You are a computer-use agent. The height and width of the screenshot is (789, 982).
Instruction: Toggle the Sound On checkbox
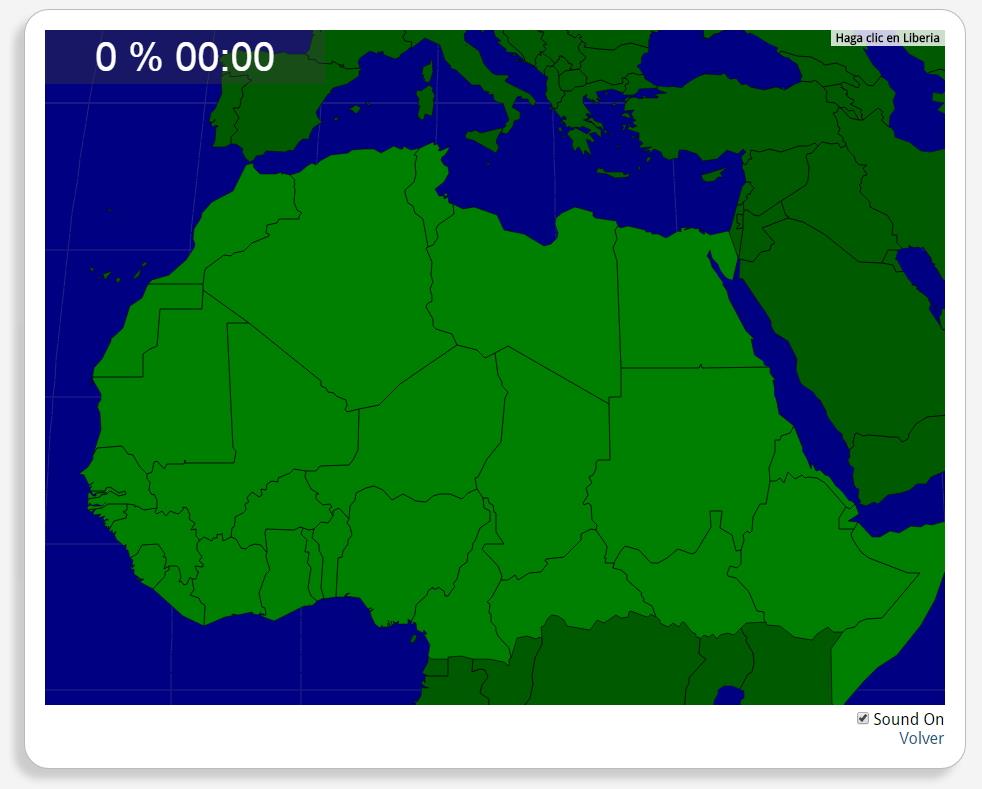(863, 718)
